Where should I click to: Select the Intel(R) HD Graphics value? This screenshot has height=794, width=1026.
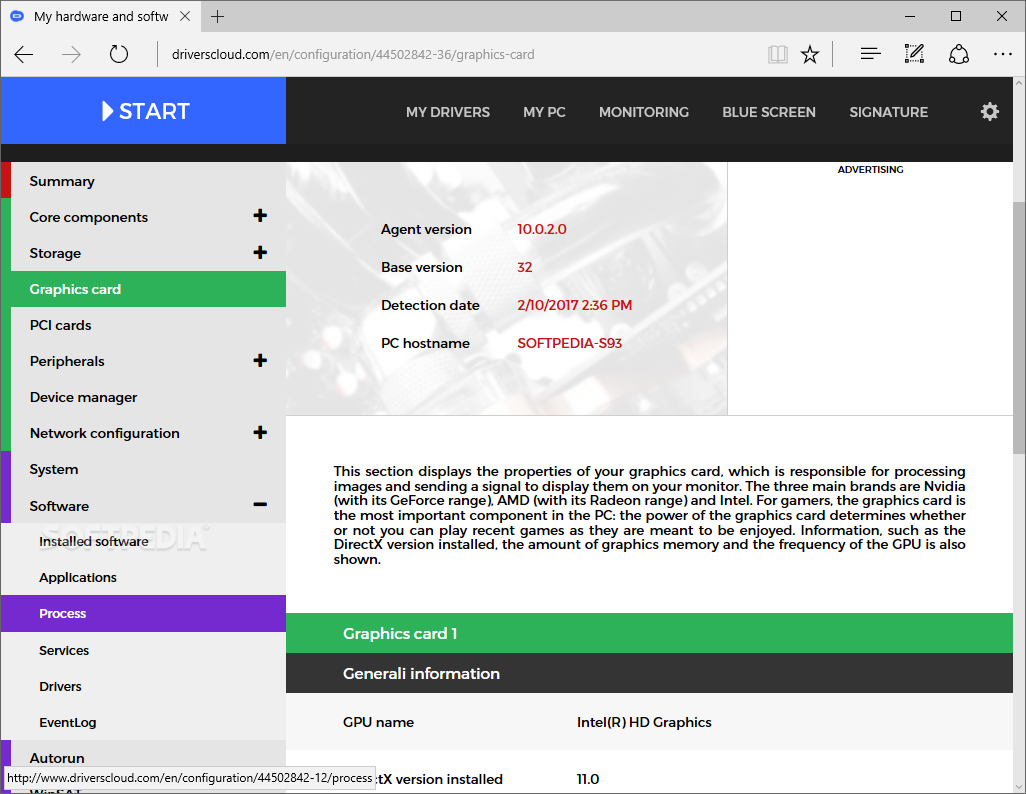[644, 722]
